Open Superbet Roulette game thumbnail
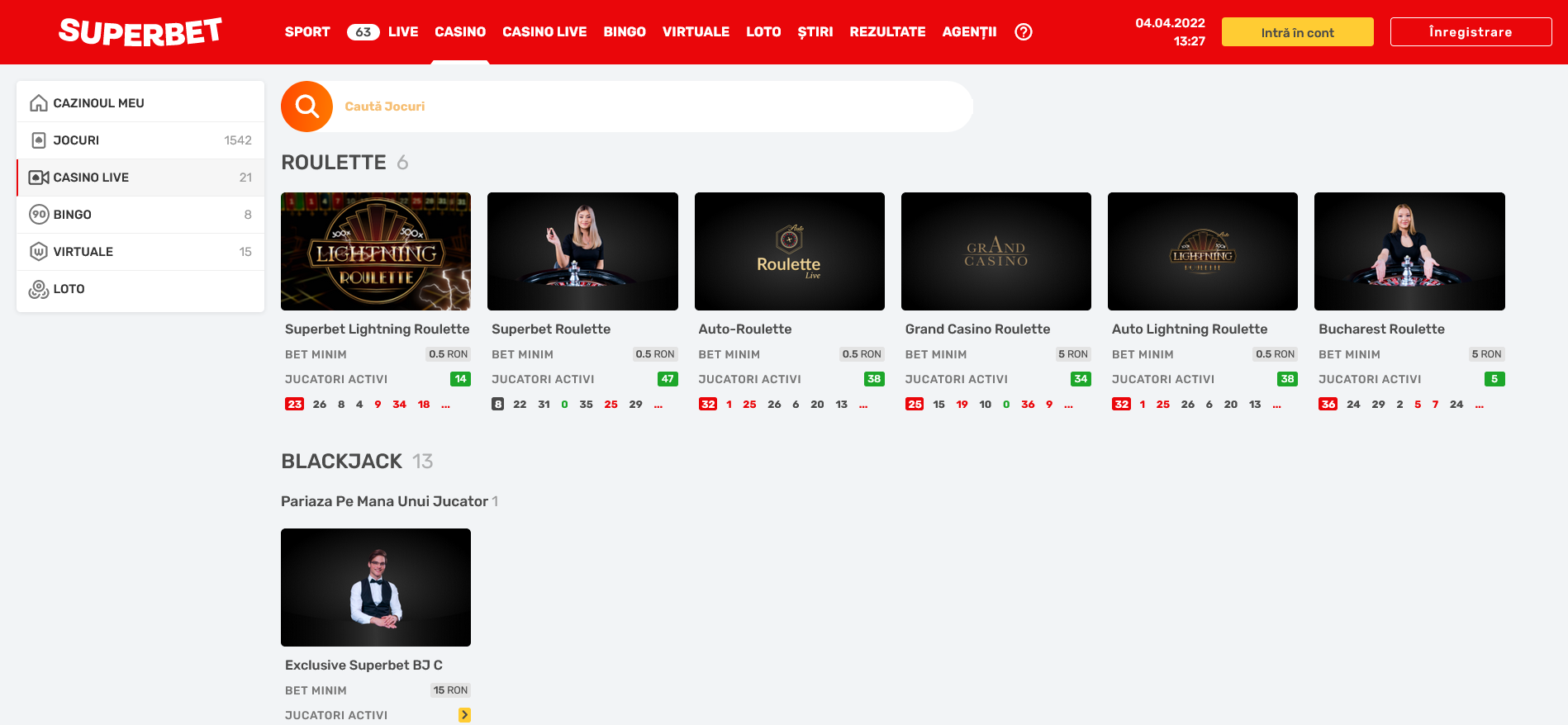1568x725 pixels. pyautogui.click(x=582, y=251)
